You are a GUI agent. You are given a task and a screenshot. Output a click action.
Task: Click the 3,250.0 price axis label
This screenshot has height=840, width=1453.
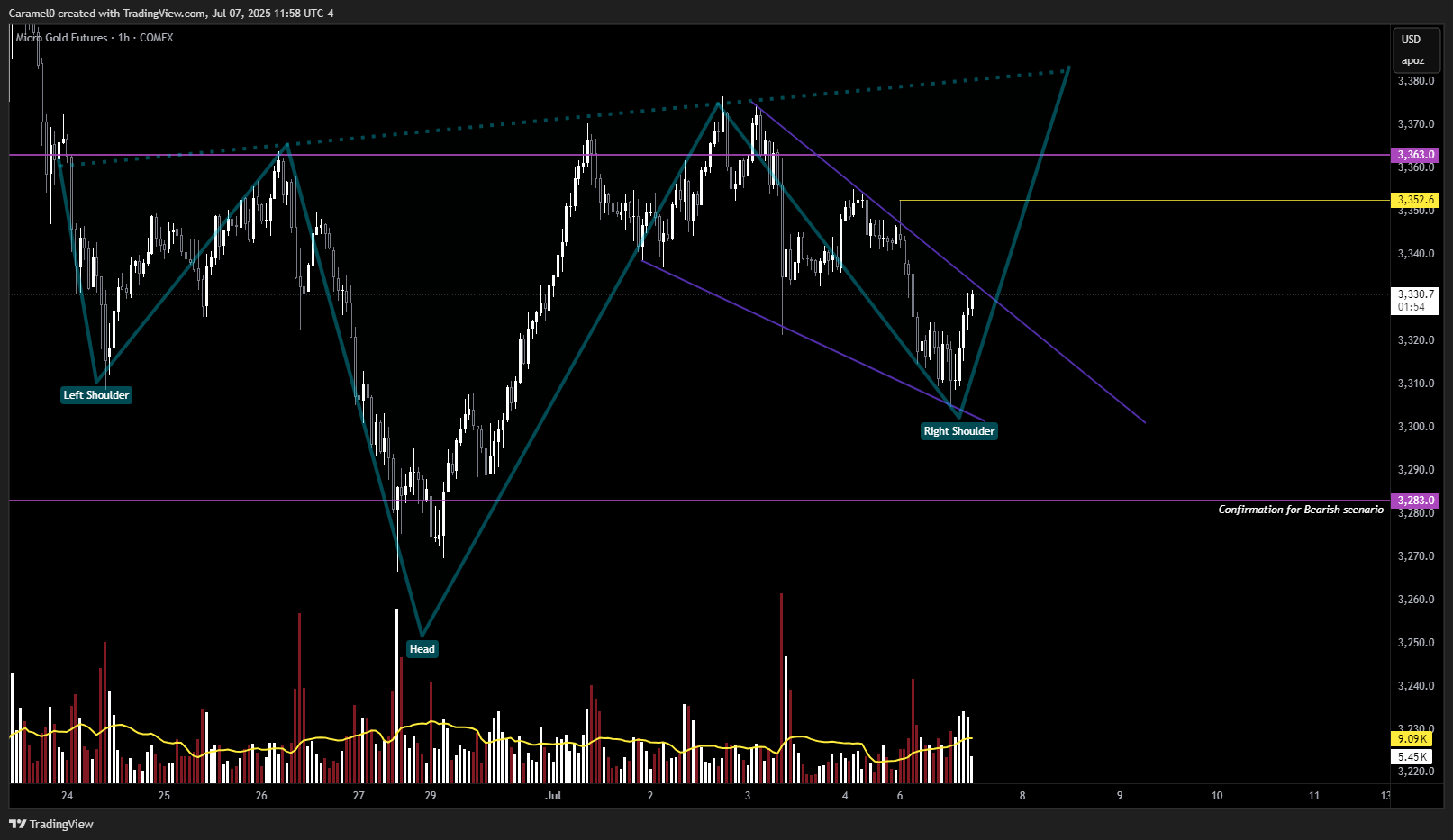tap(1416, 643)
